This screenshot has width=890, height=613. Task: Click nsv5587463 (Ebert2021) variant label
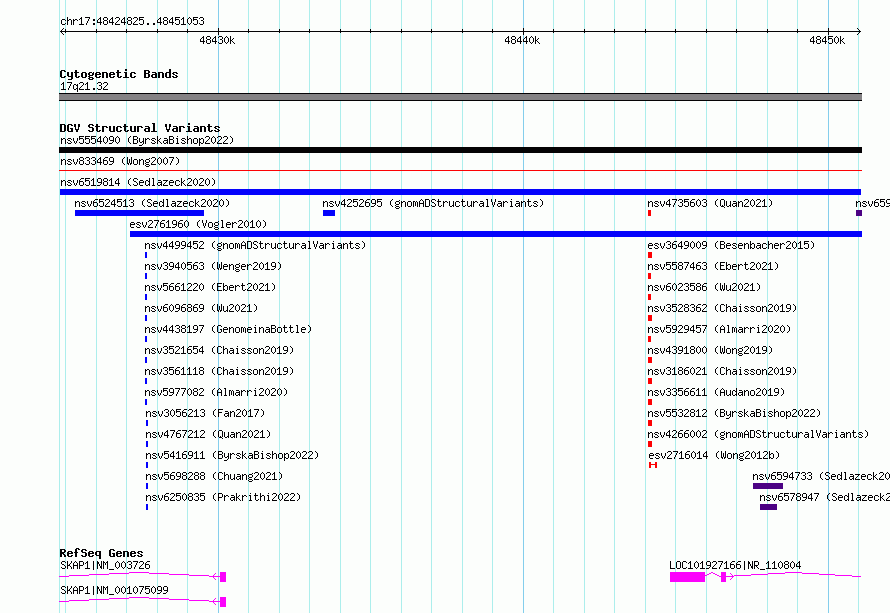713,266
